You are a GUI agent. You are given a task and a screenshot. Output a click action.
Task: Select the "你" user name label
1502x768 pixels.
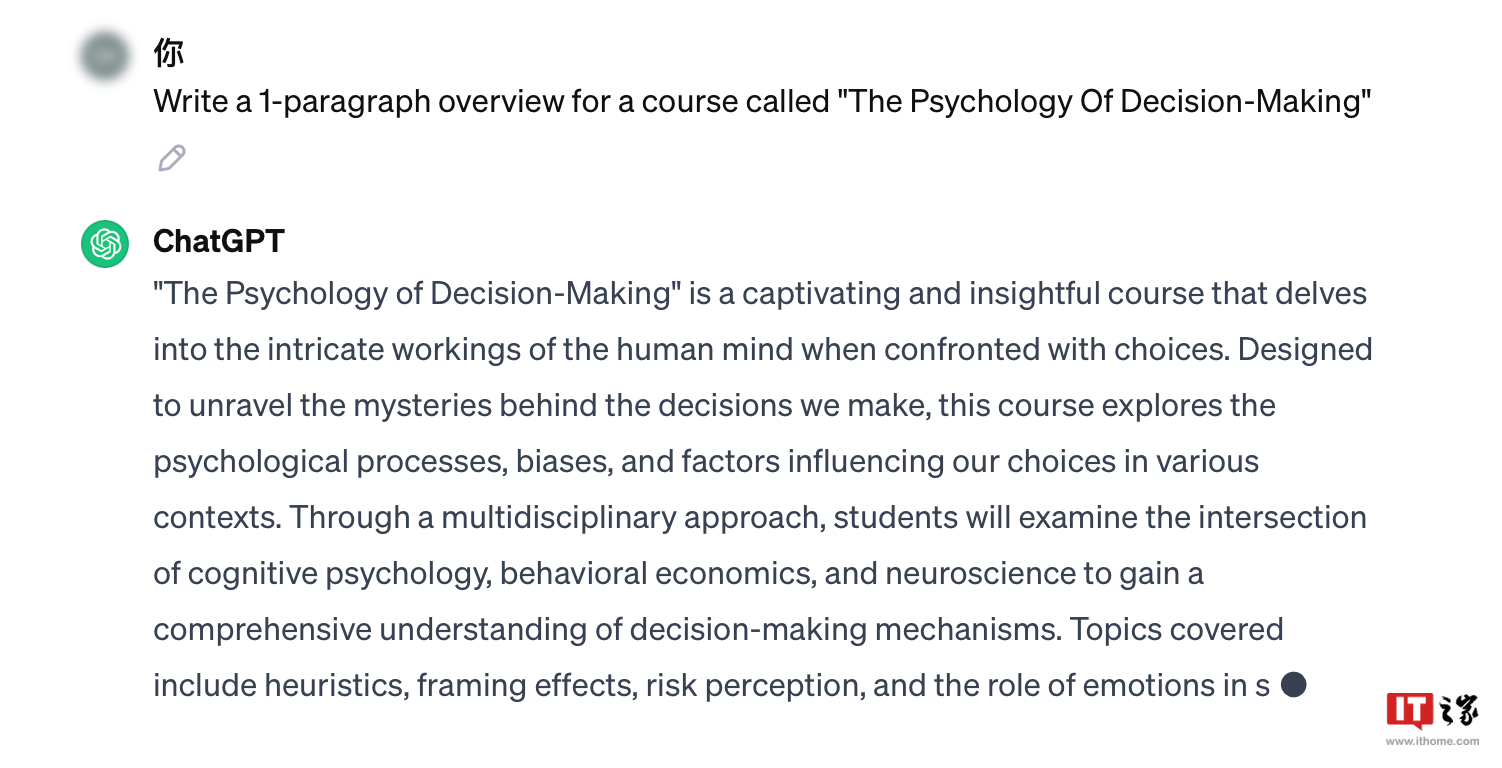[x=169, y=52]
